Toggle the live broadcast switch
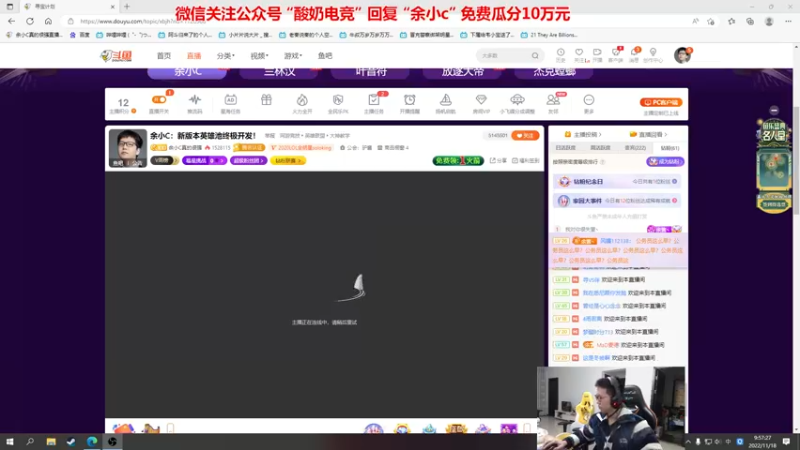The width and height of the screenshot is (800, 450). click(x=159, y=99)
